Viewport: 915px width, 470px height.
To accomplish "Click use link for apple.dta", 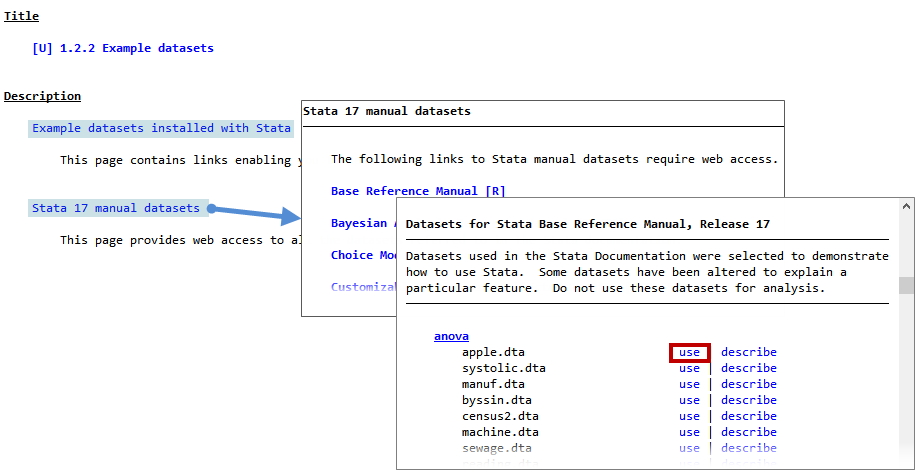I will coord(689,353).
